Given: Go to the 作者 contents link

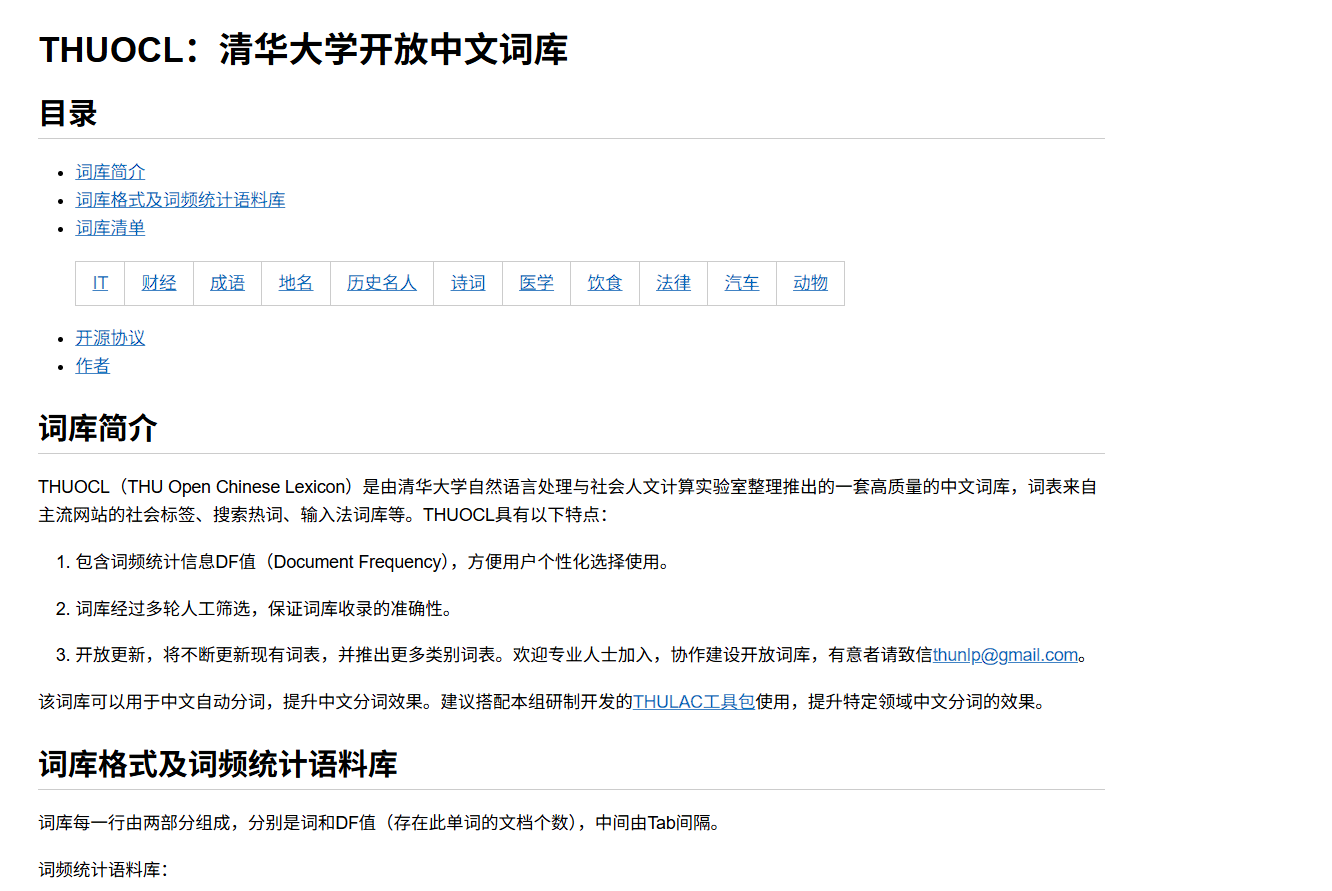Looking at the screenshot, I should click(x=93, y=366).
